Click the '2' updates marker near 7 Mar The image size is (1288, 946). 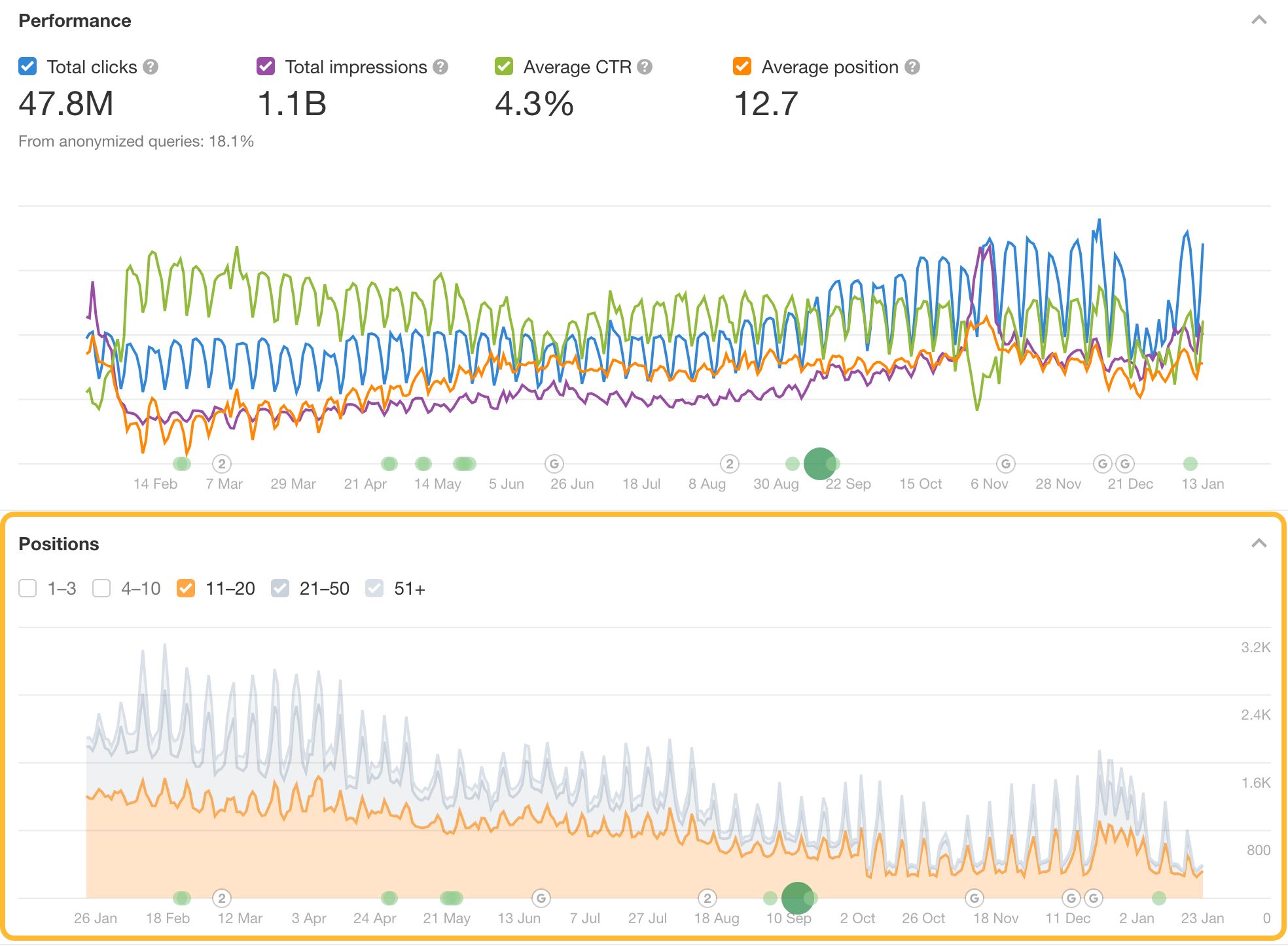(x=222, y=464)
